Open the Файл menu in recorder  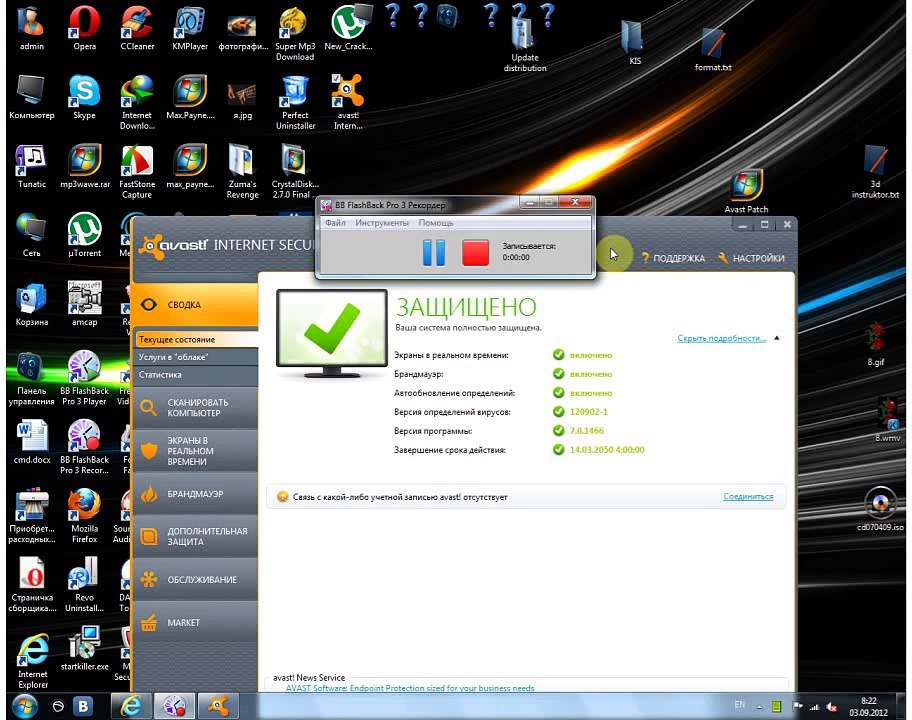(x=335, y=223)
